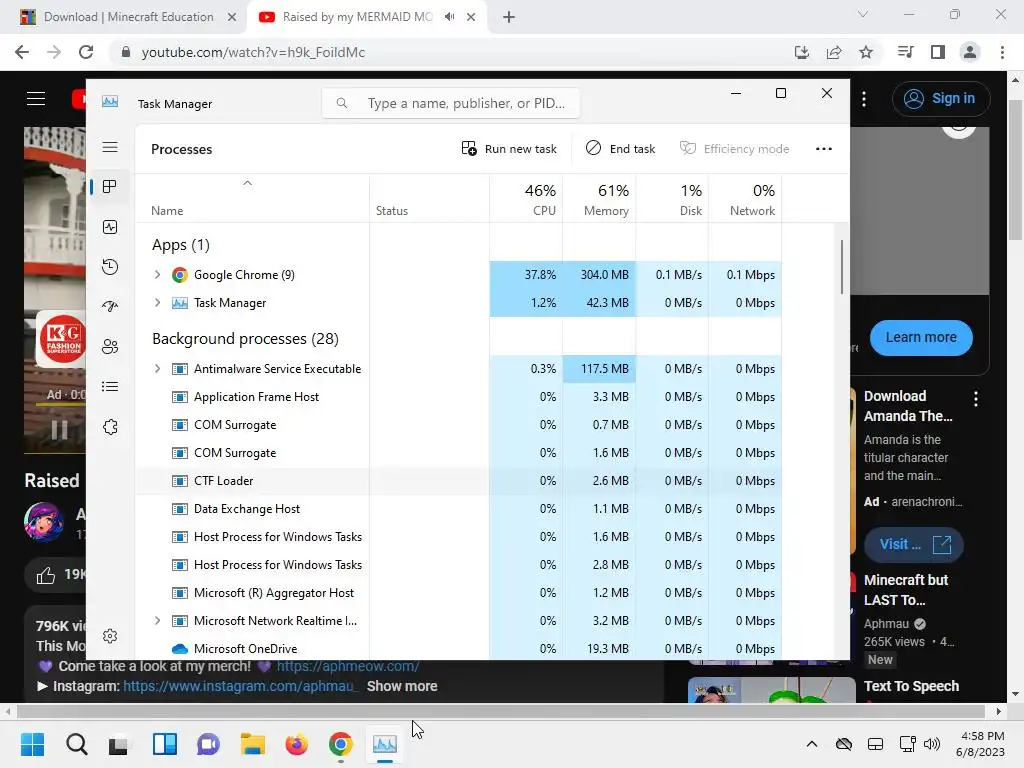Click Visit button on Amanda ad

(914, 544)
